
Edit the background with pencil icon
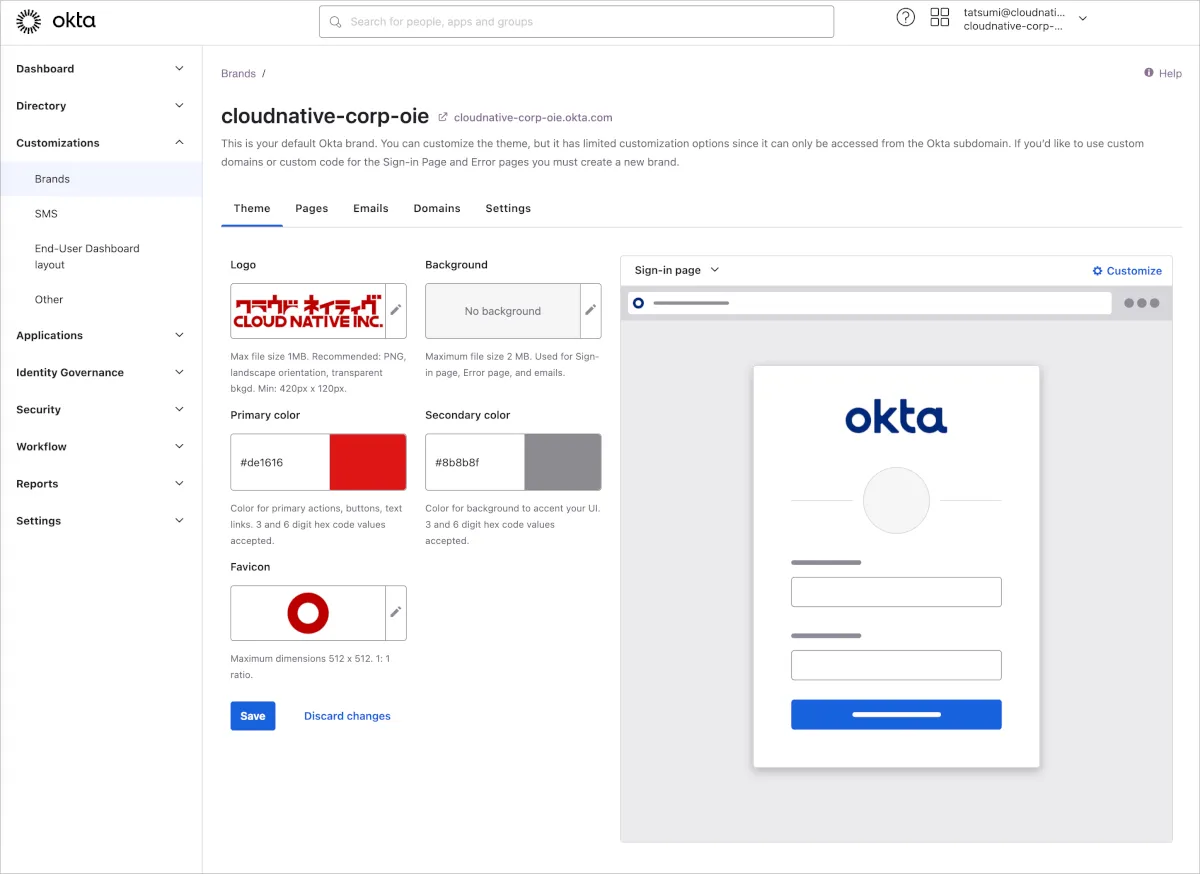(591, 311)
